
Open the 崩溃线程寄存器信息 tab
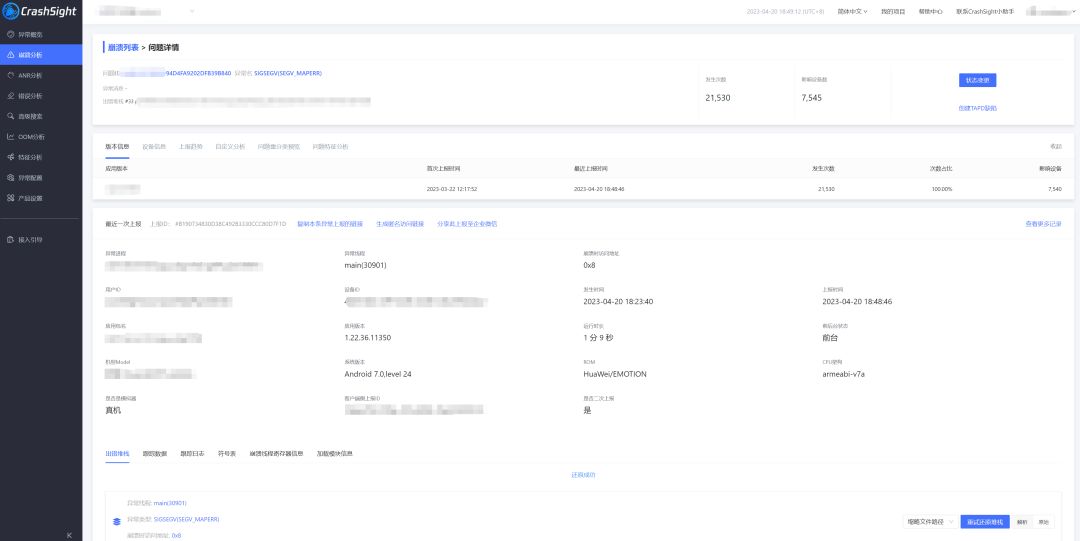[276, 453]
